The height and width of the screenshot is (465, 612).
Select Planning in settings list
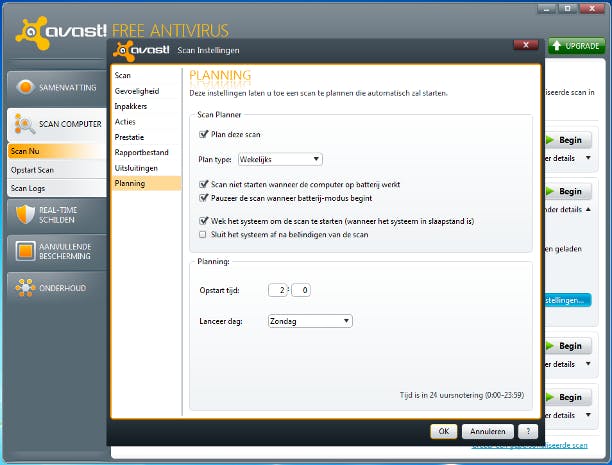(146, 183)
